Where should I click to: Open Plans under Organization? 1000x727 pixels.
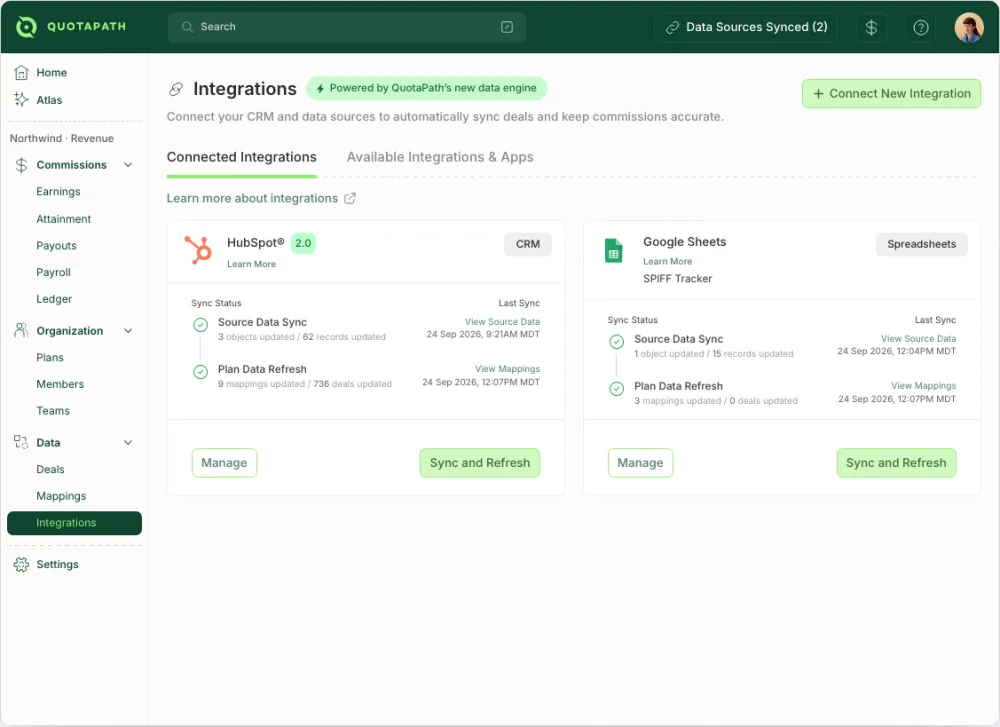click(x=50, y=358)
